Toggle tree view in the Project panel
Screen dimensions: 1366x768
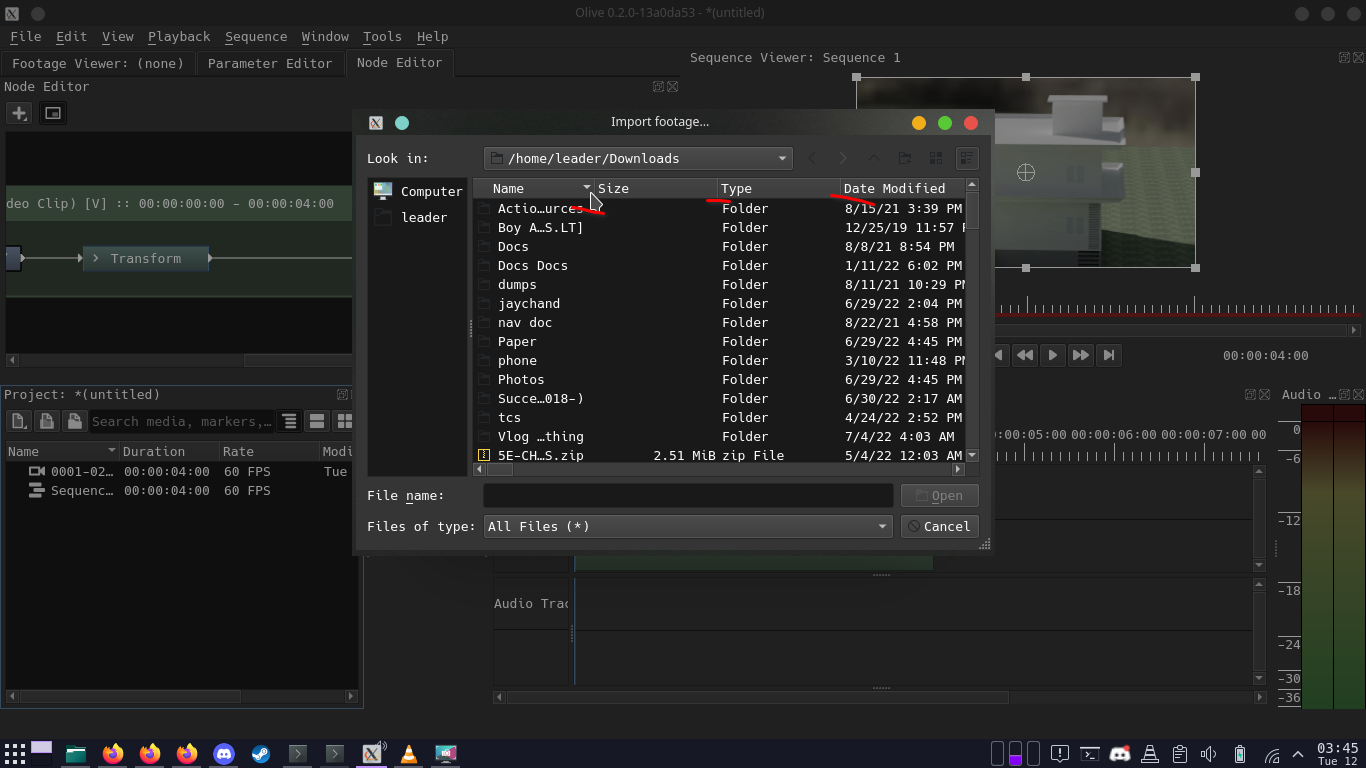[289, 421]
